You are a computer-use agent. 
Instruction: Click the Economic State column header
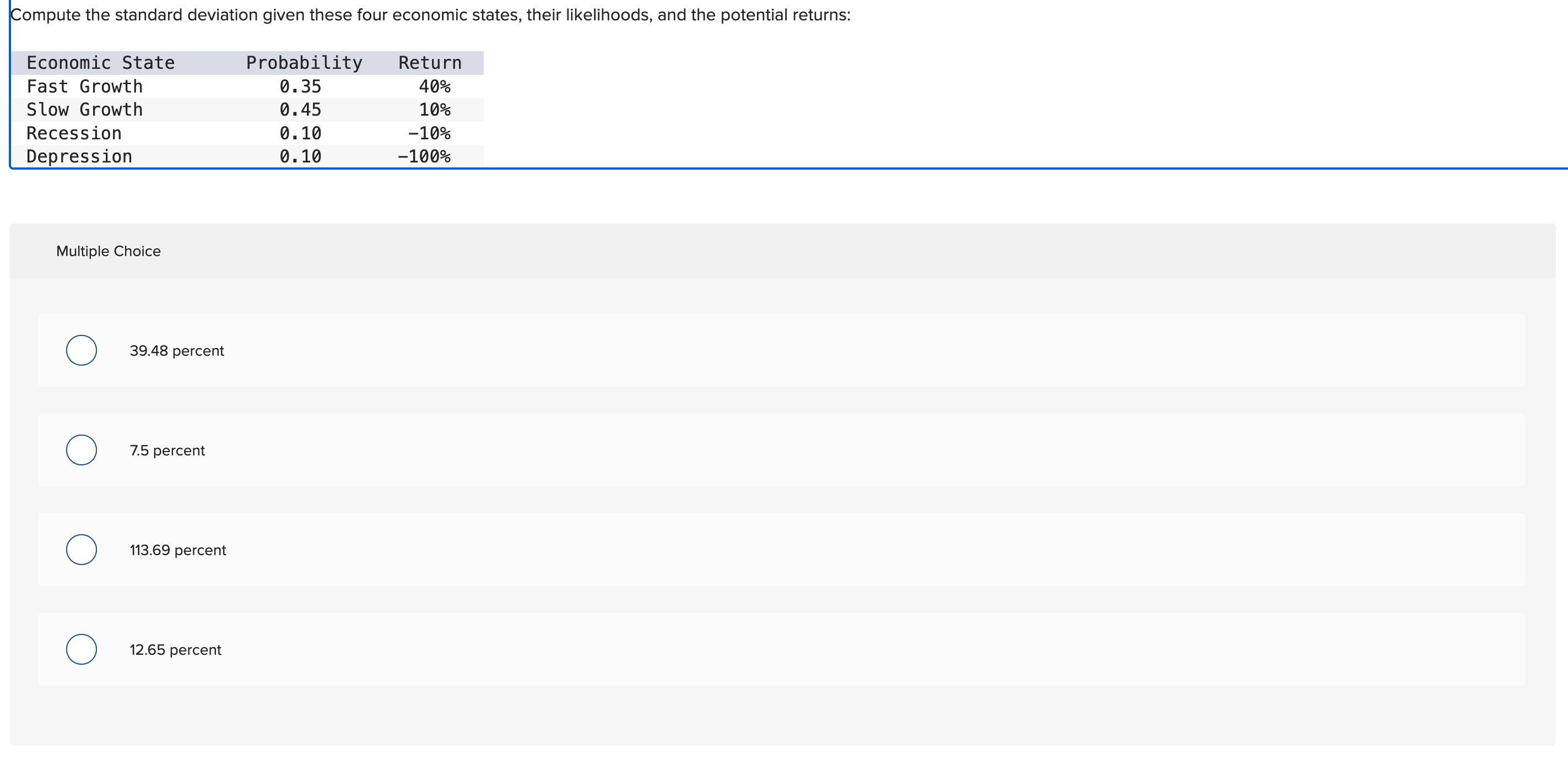click(x=100, y=63)
